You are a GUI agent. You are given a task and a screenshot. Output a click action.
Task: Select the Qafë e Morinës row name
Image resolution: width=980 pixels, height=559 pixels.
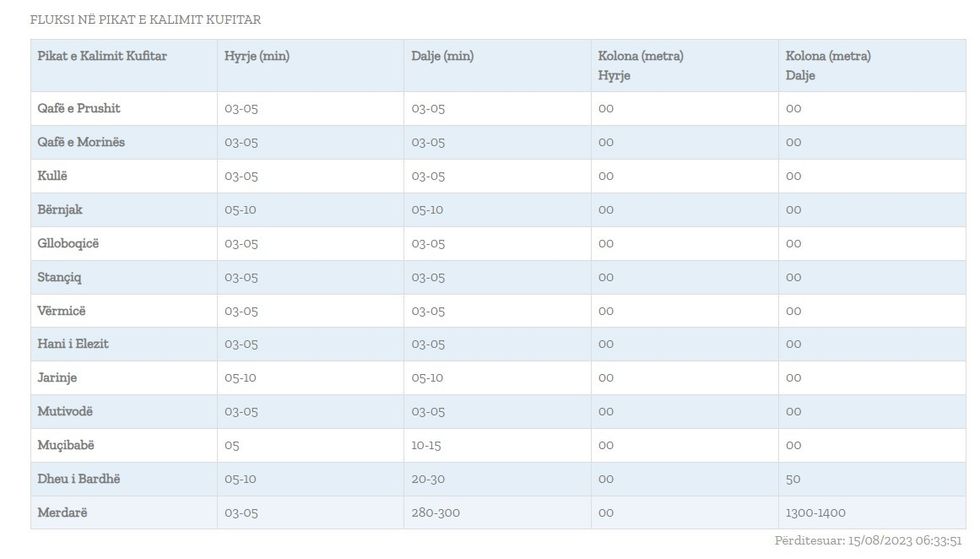coord(81,142)
